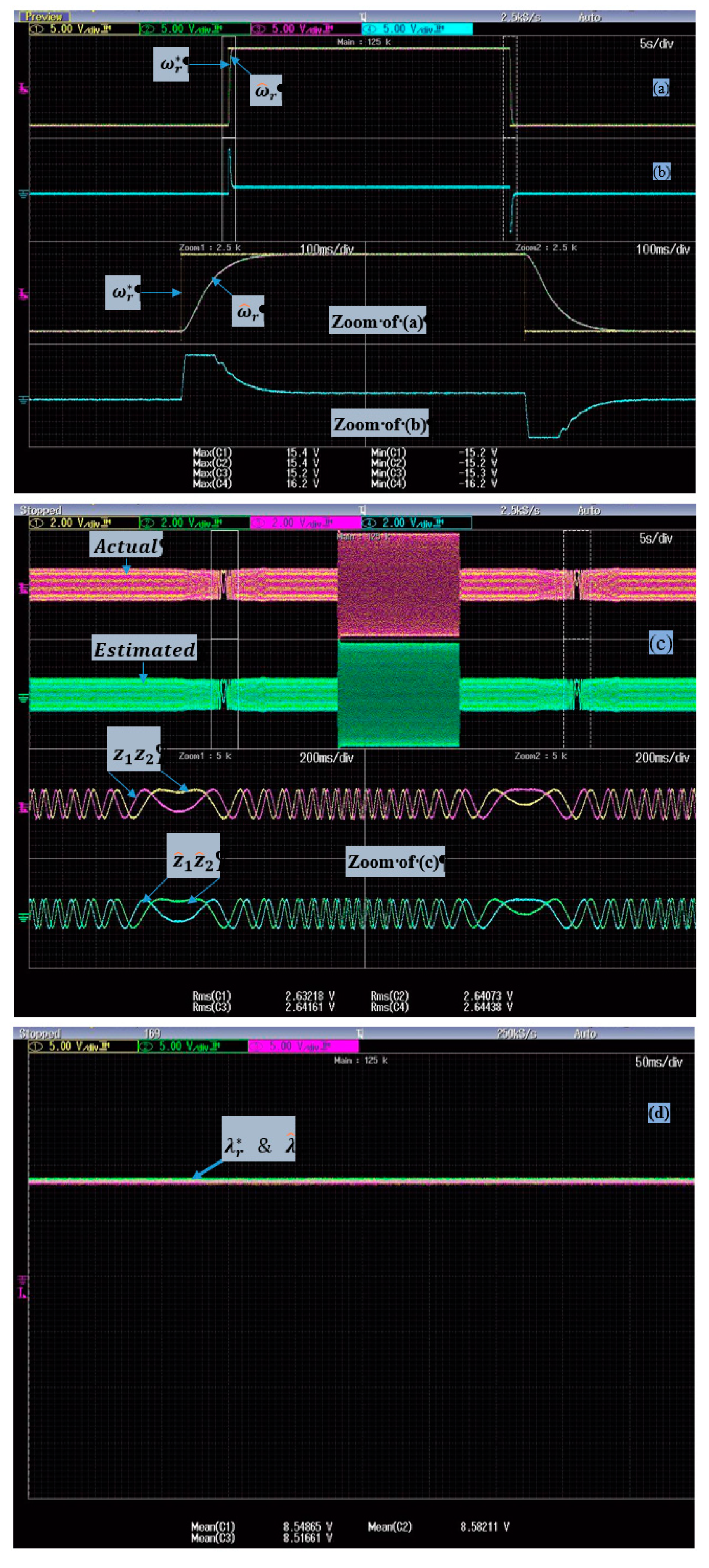Screen dimensions: 709x1568
Task: Open the 50ms/div timebase setting
Action: 659,1062
